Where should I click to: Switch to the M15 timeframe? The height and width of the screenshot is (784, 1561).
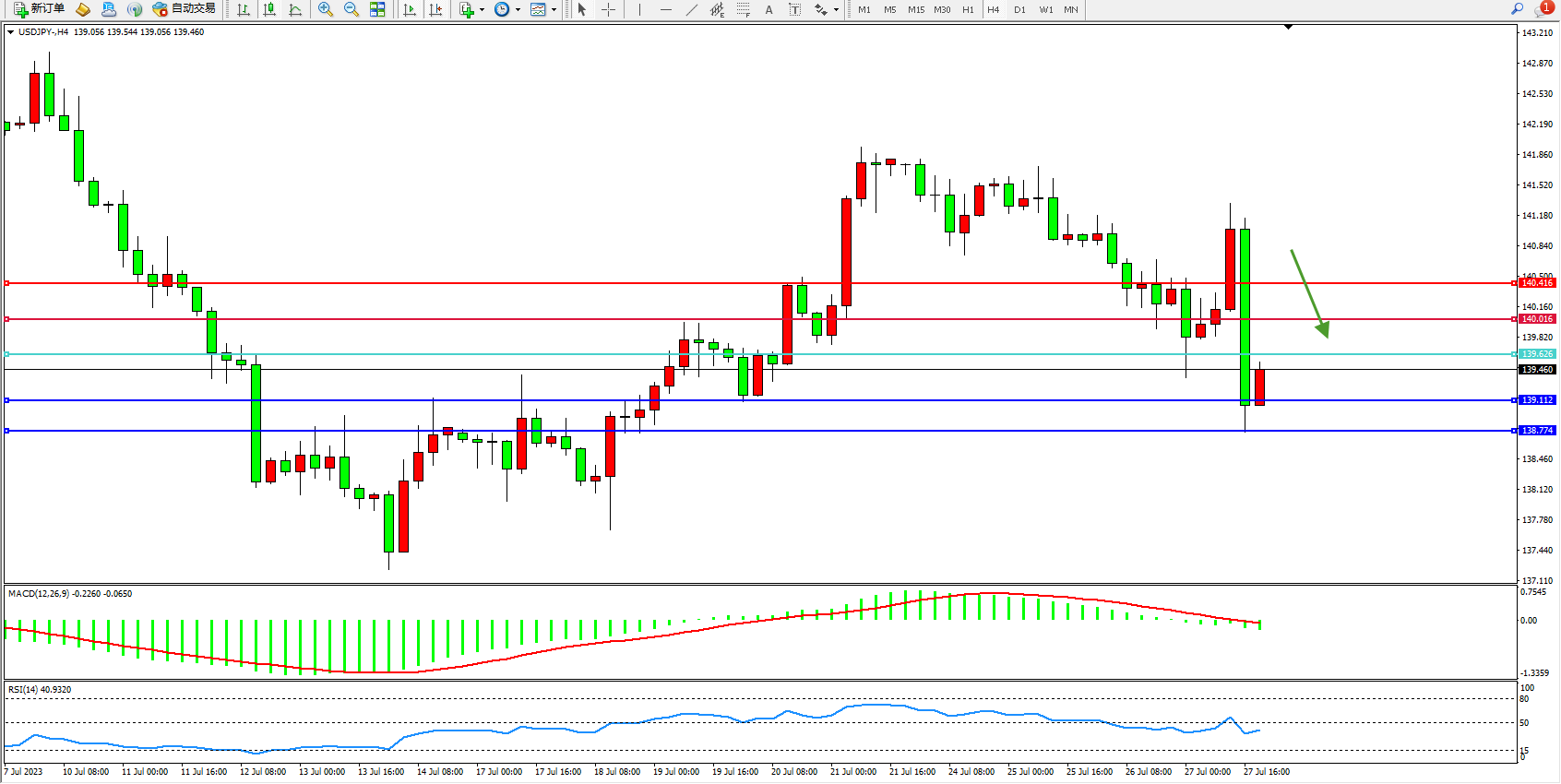click(x=915, y=9)
